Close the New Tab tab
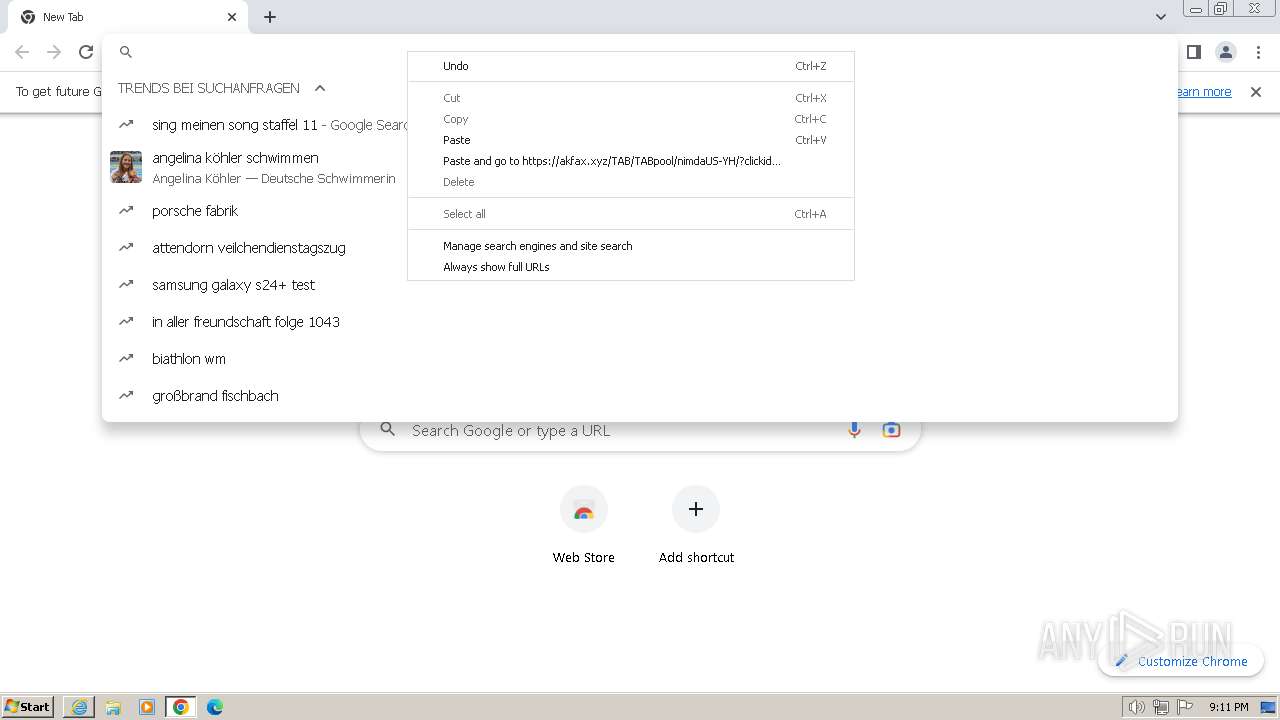 tap(232, 17)
